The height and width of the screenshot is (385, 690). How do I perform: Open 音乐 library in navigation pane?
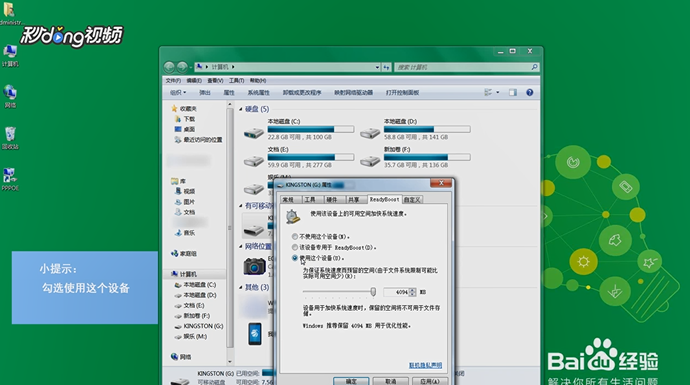(189, 233)
